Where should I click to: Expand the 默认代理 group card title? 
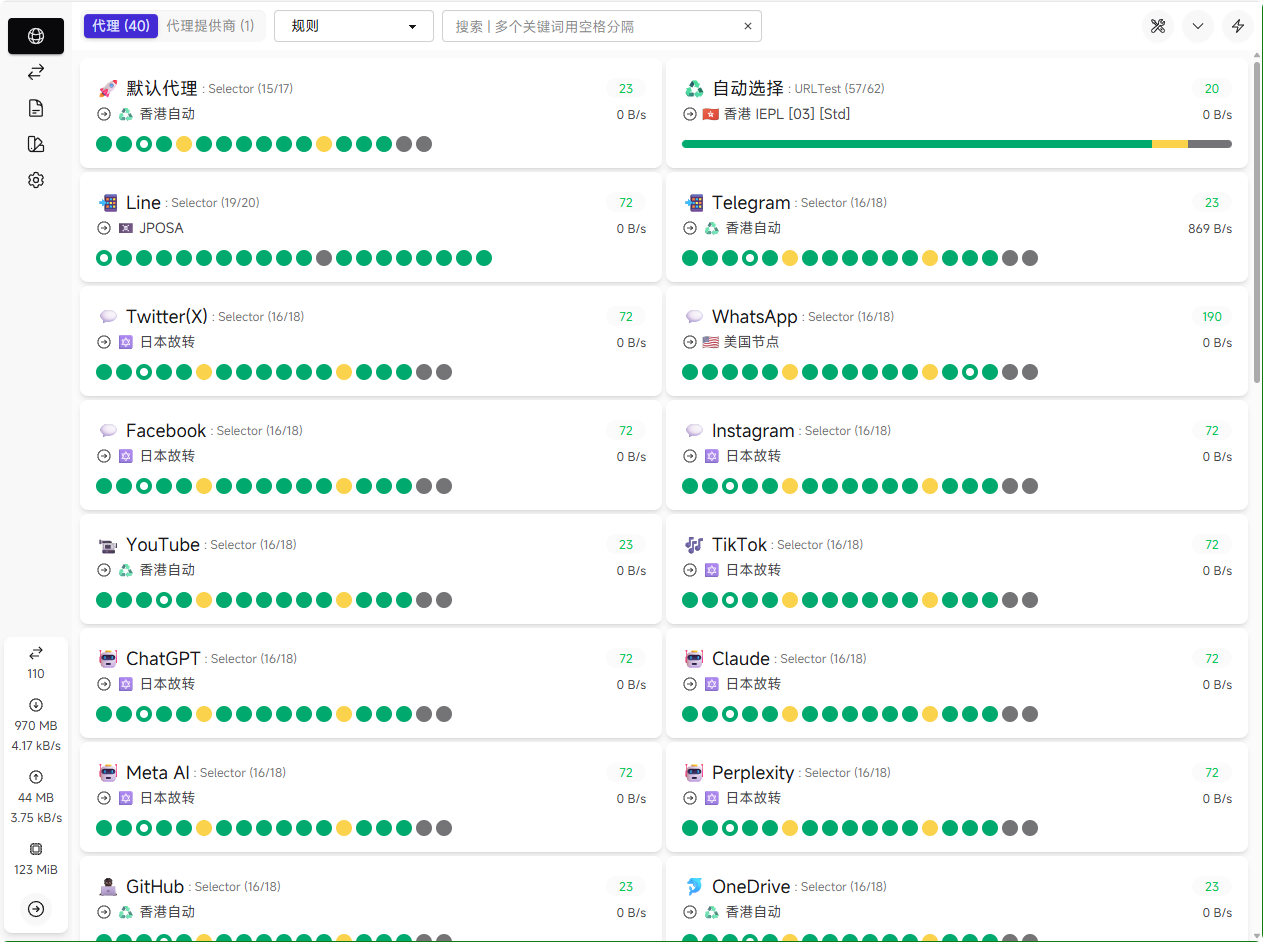click(x=162, y=88)
